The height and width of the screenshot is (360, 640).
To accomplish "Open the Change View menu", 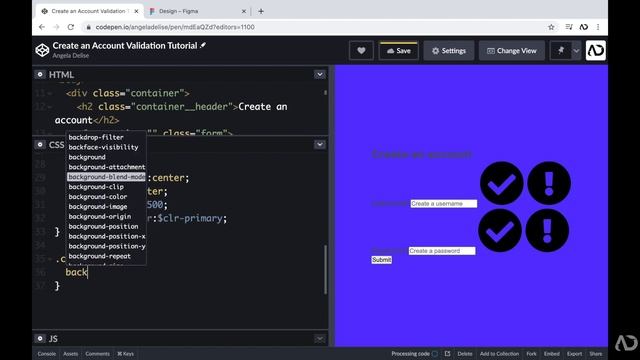I will coord(512,51).
